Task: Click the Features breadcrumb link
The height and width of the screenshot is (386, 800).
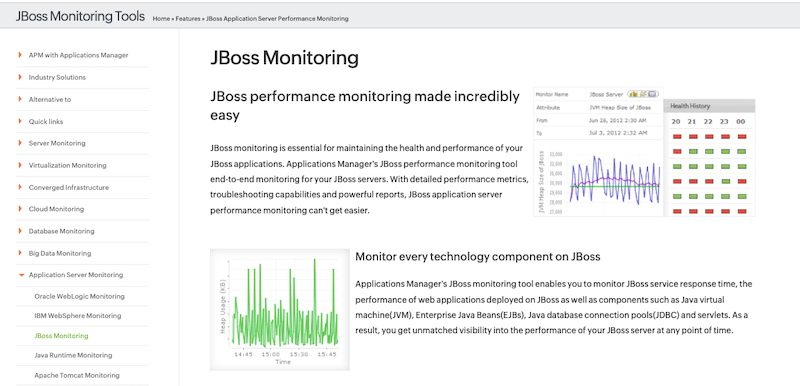Action: pyautogui.click(x=188, y=18)
